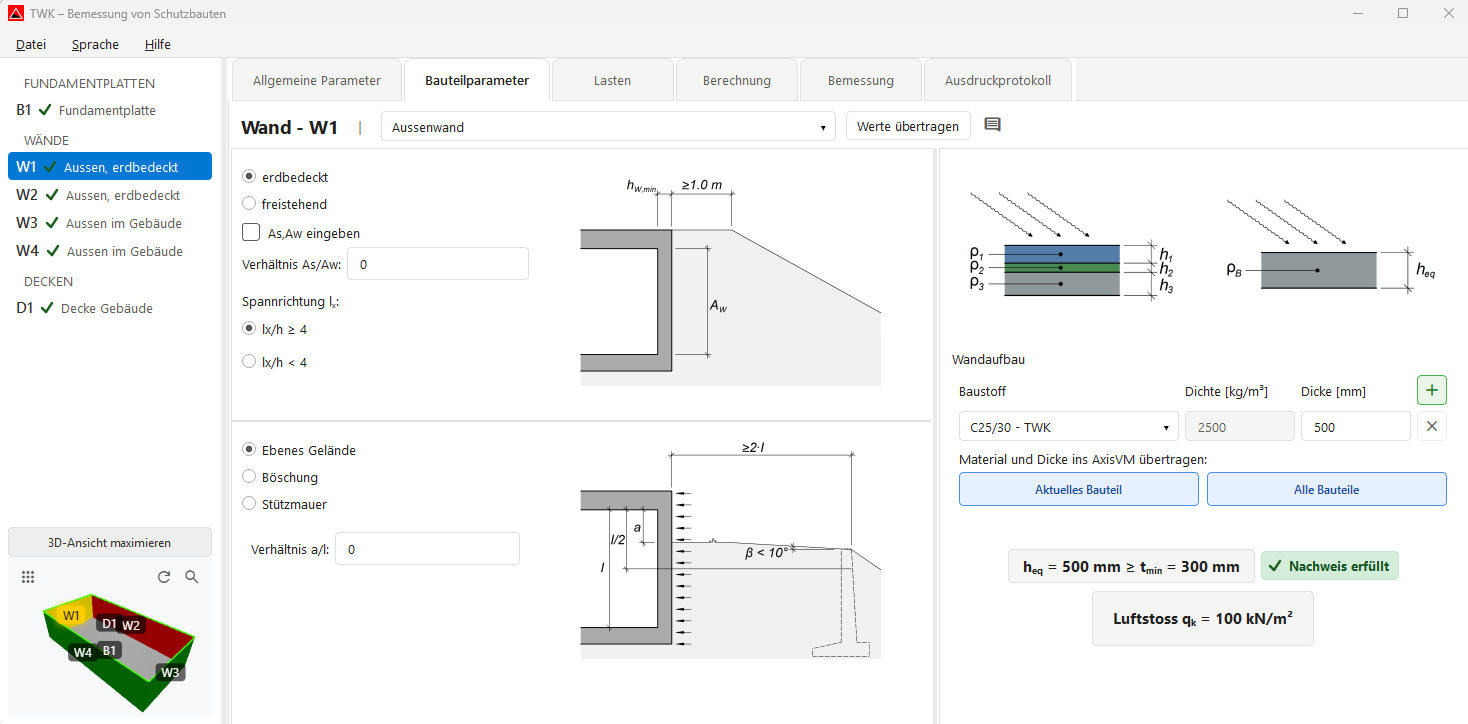Choose the Böschung terrain option
The image size is (1468, 724).
point(248,477)
